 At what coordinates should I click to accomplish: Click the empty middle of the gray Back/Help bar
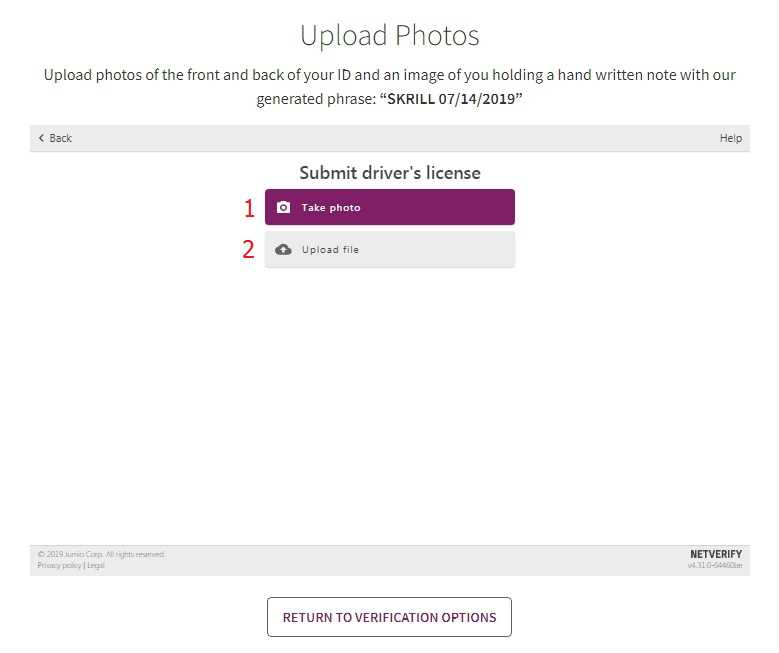[x=389, y=138]
